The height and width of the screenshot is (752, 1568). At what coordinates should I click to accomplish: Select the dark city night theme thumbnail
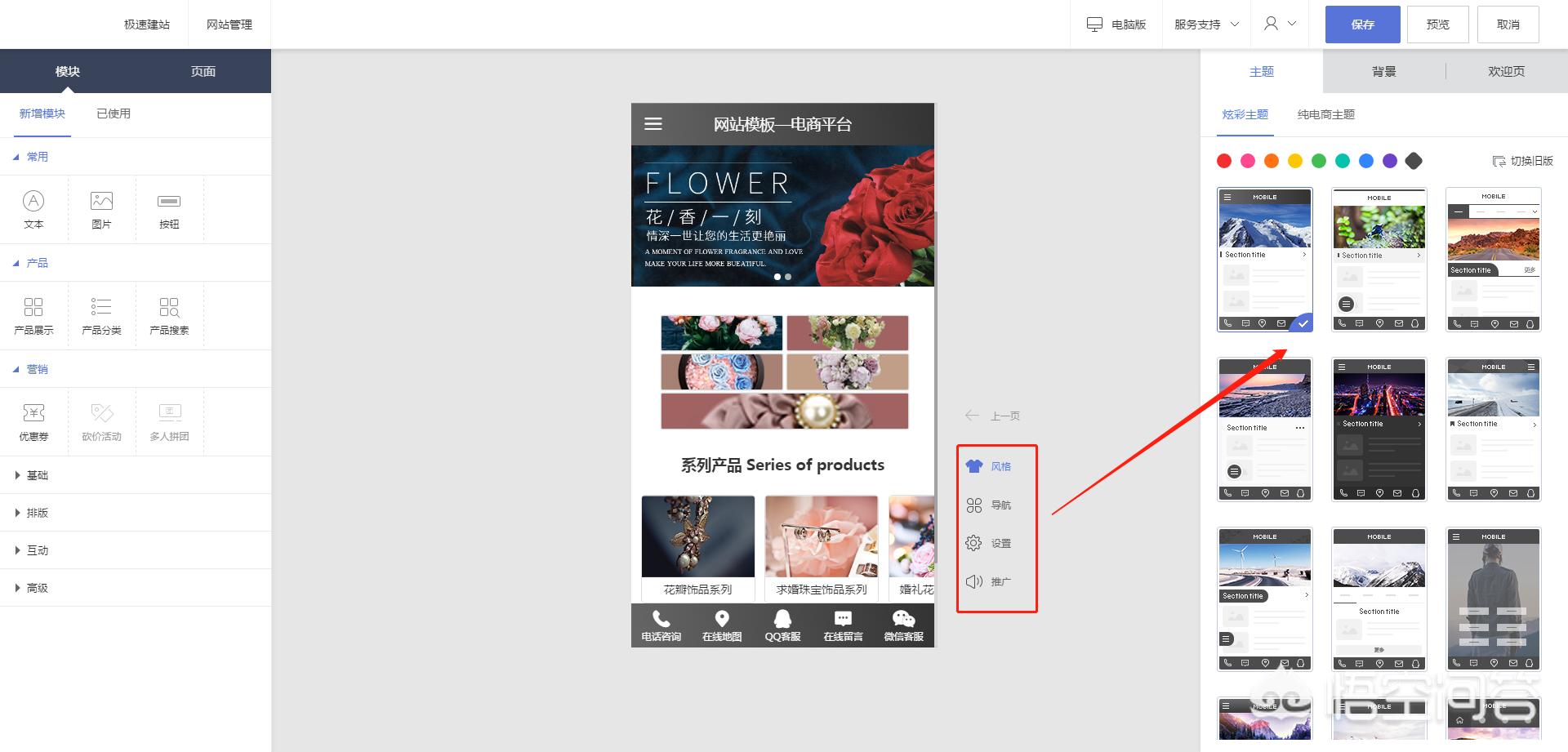point(1379,429)
